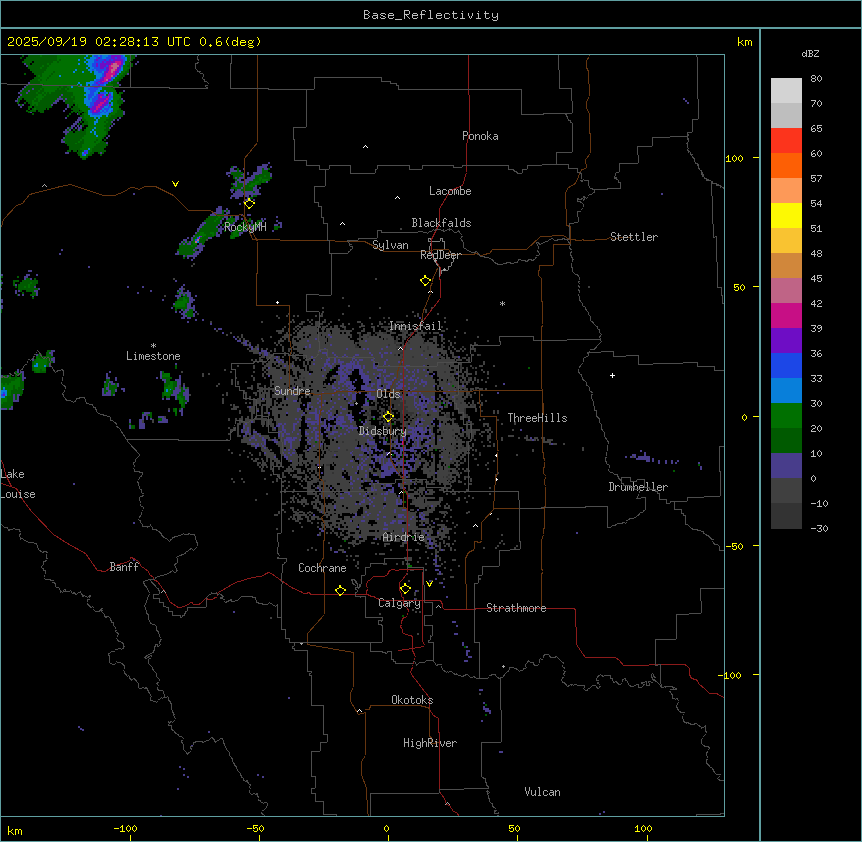The height and width of the screenshot is (842, 862).
Task: Click the Vulcan city label
Action: [542, 792]
